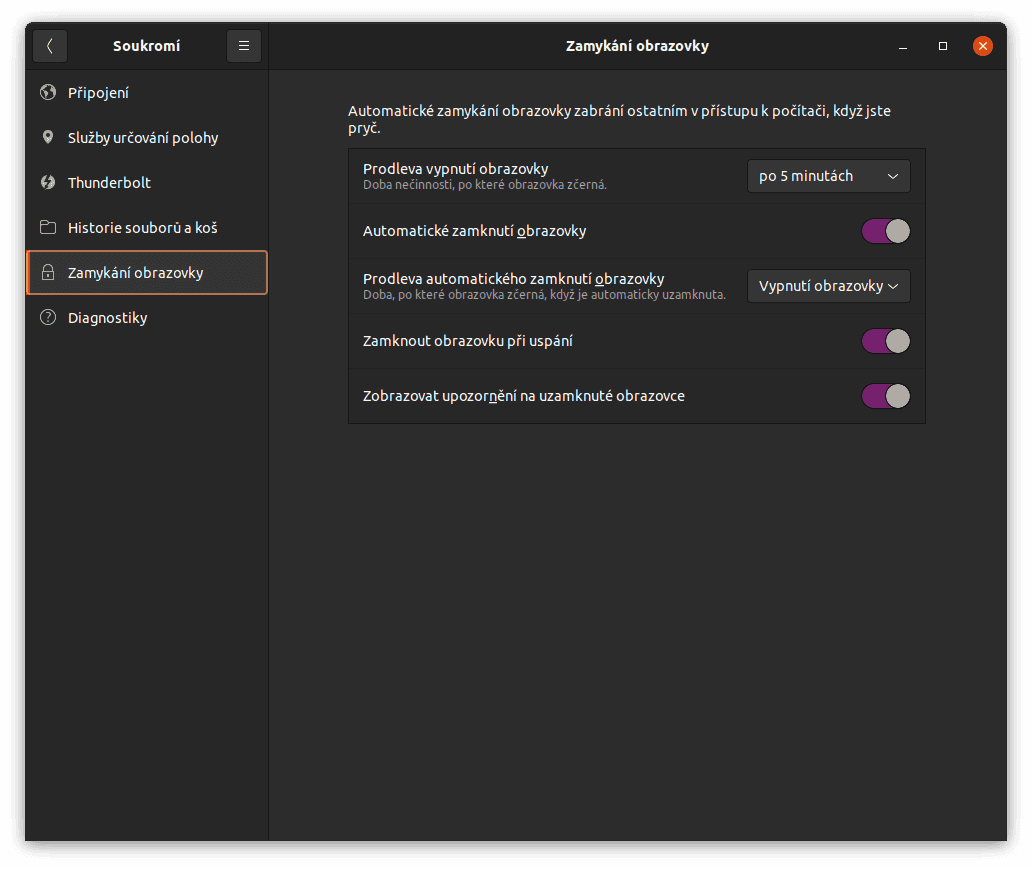Select the Thunderbolt lightning icon
This screenshot has height=869, width=1032.
point(48,182)
